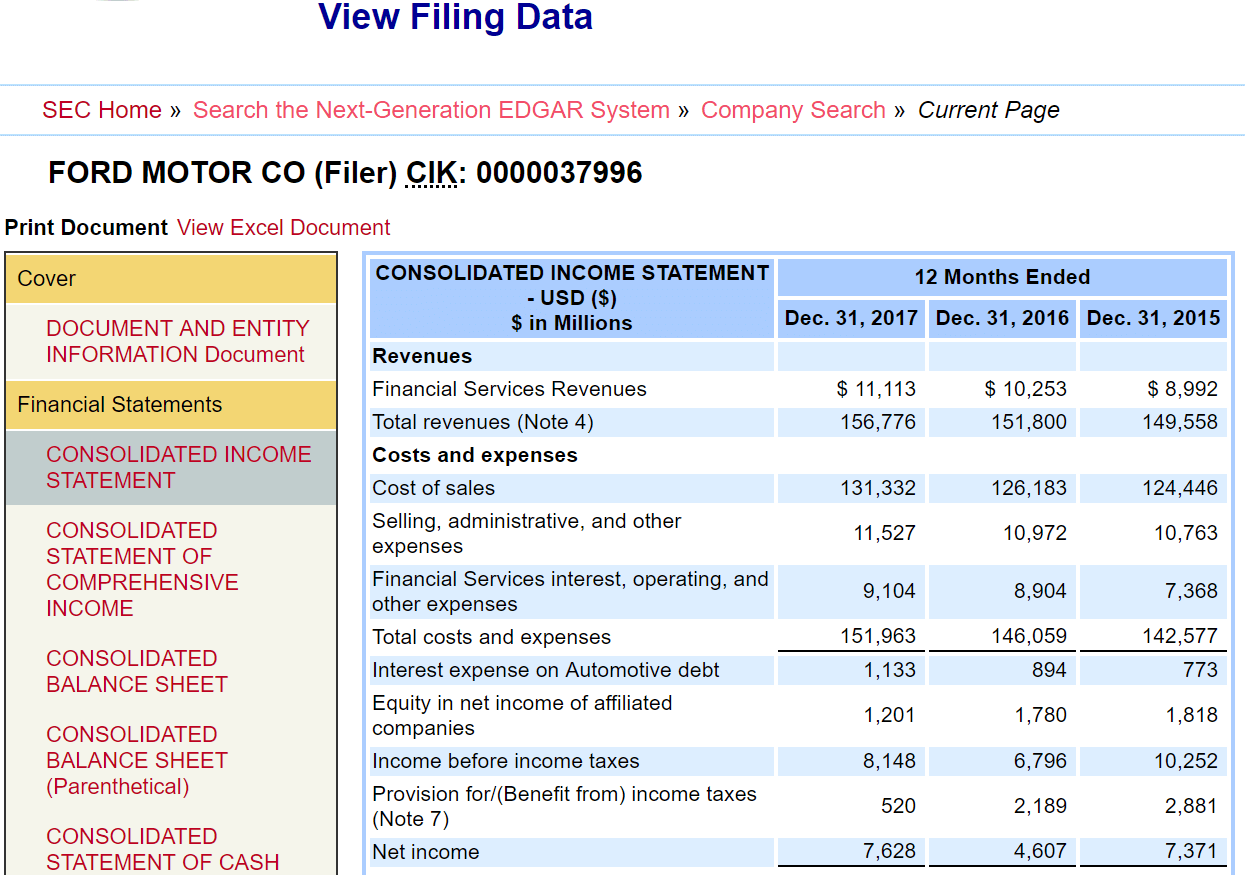Click cost of sales value 124,446
This screenshot has width=1245, height=875.
[1180, 488]
